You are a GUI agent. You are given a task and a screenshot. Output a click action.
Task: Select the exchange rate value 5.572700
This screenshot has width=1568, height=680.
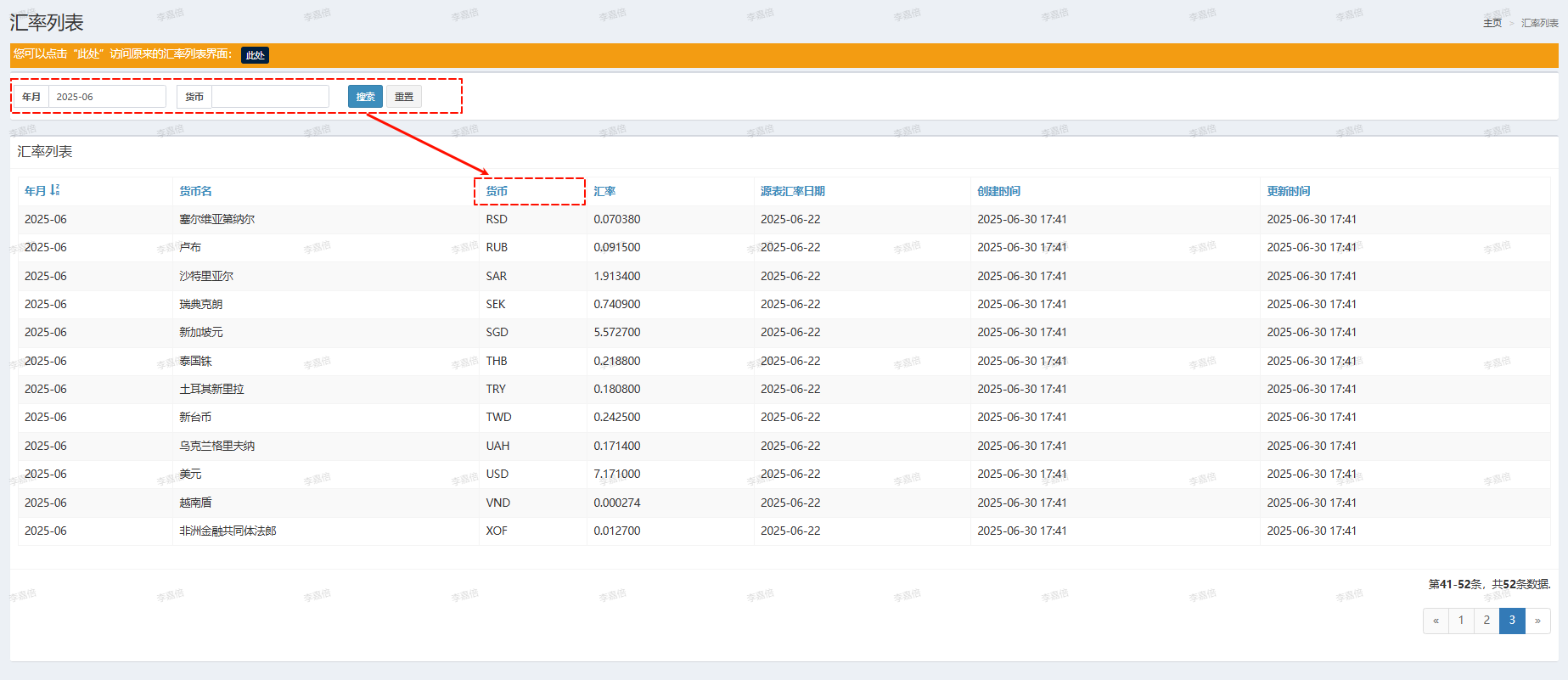point(617,332)
